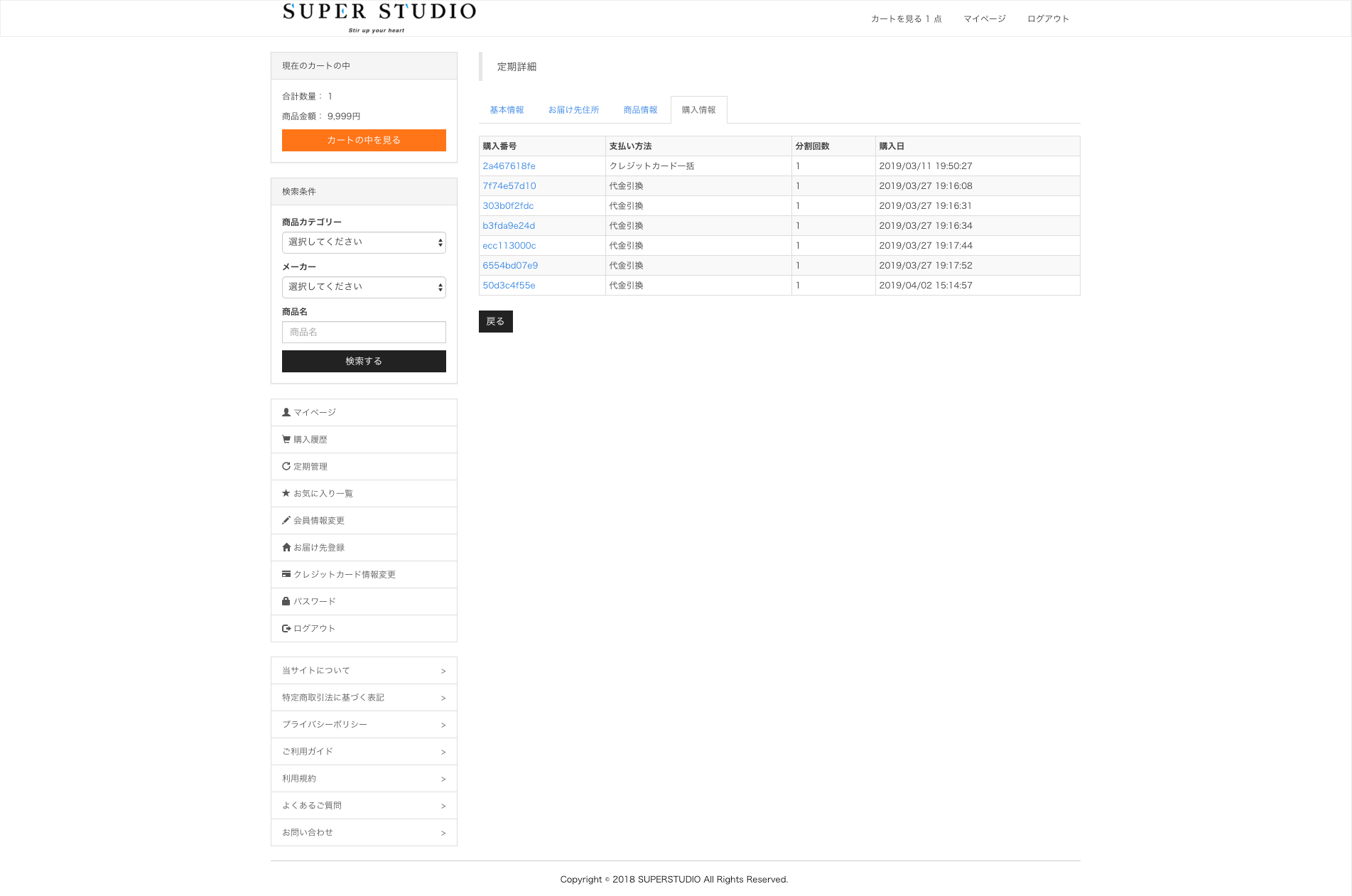Click 利用規約 footer menu text
Image resolution: width=1352 pixels, height=896 pixels.
299,779
